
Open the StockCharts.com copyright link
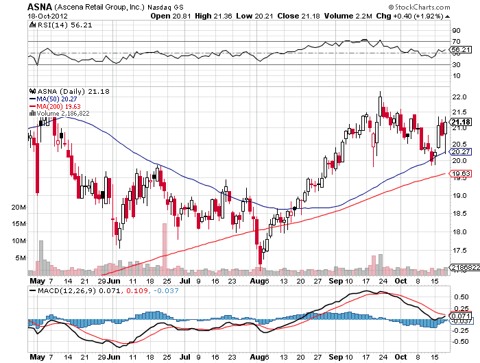pyautogui.click(x=419, y=7)
